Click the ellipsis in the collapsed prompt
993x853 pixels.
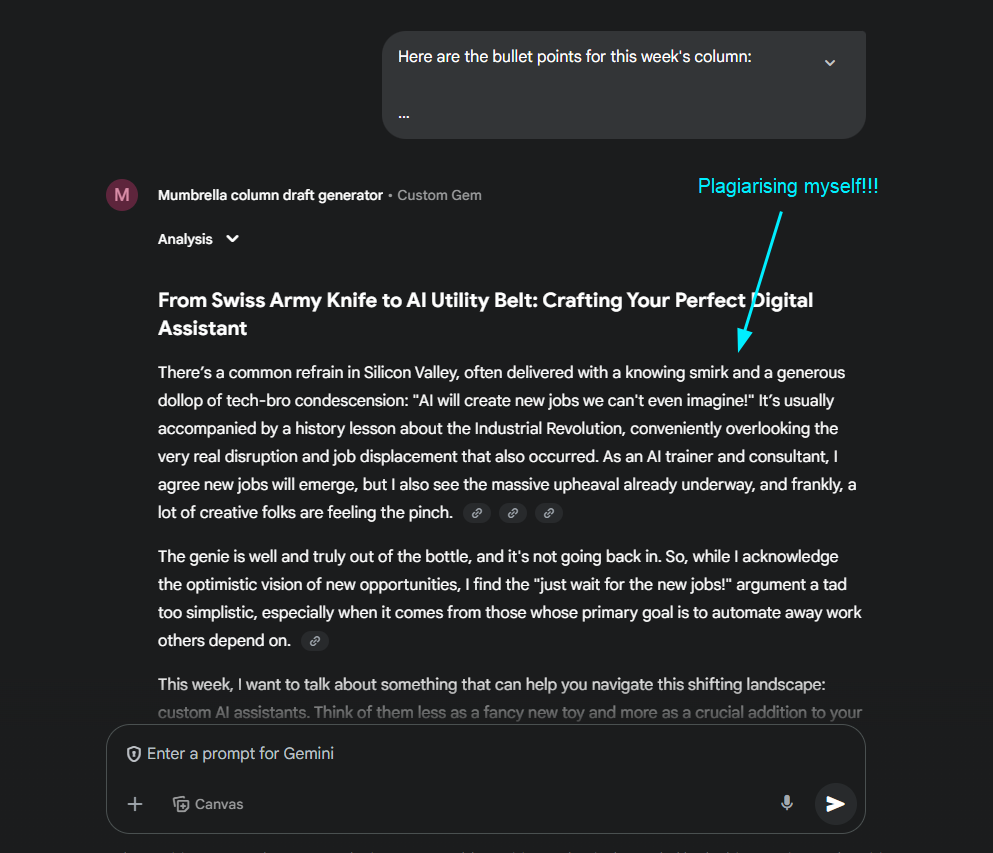(x=404, y=116)
